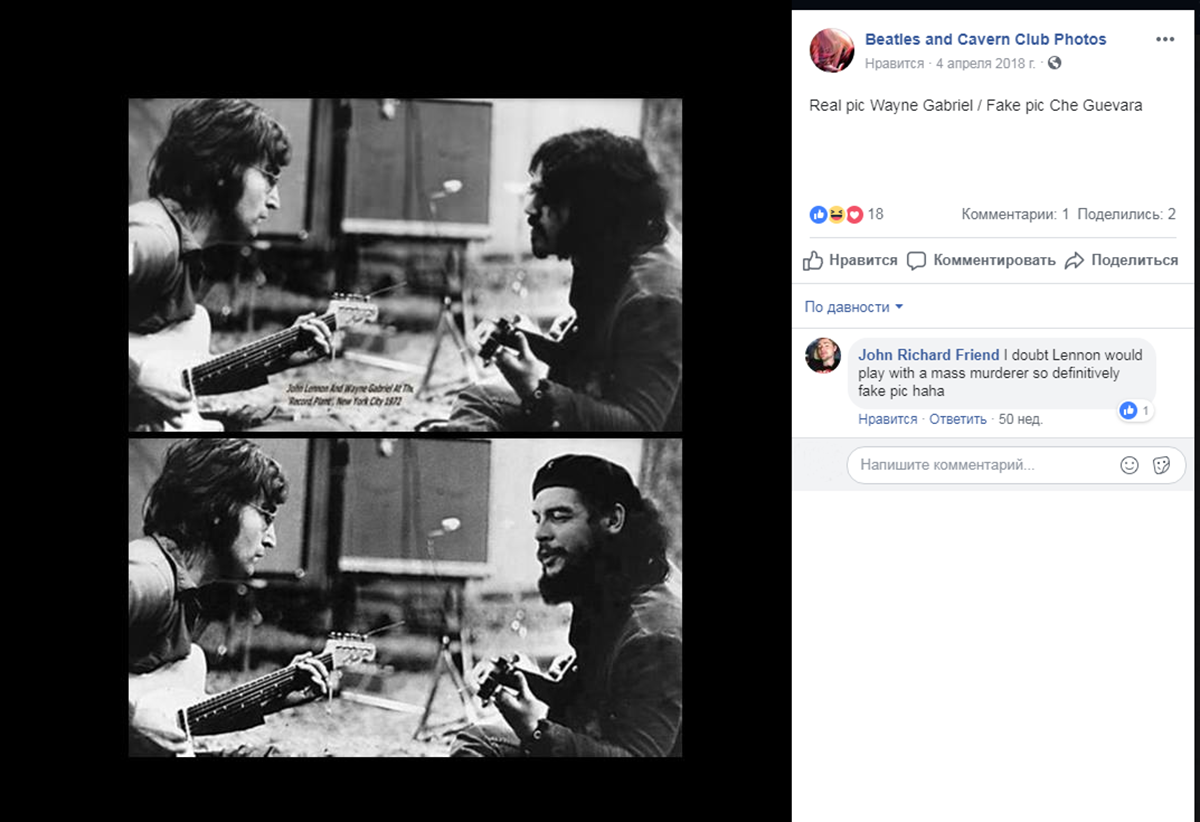View the like reaction on John's comment

coord(1135,410)
